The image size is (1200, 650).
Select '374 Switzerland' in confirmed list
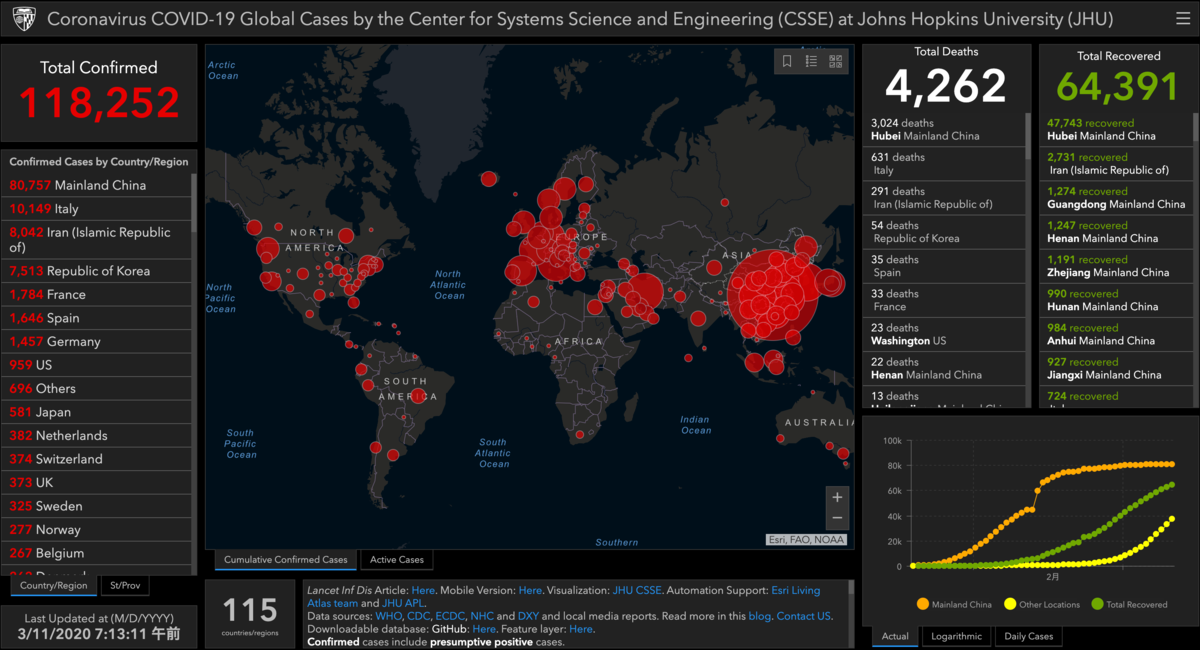(98, 459)
